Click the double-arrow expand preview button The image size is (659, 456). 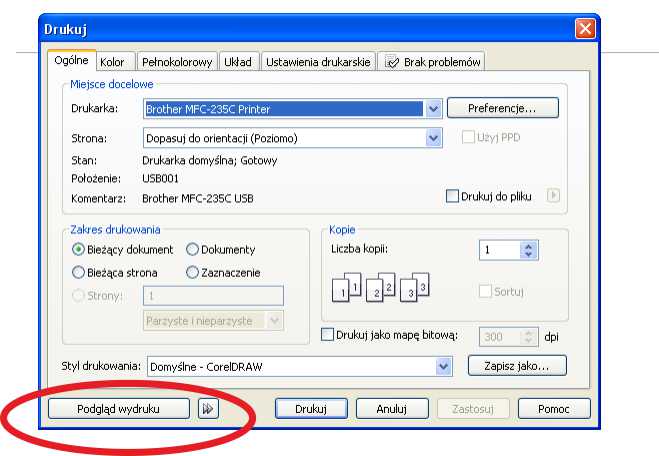pyautogui.click(x=208, y=408)
